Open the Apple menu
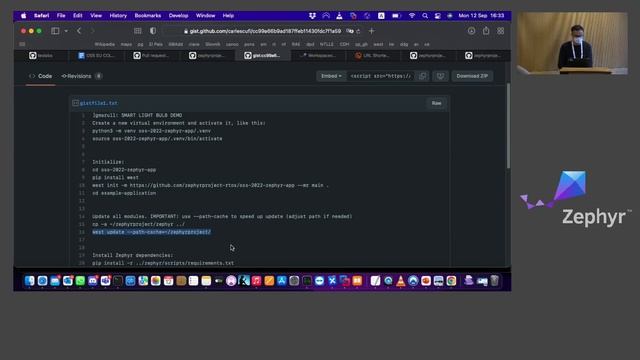The height and width of the screenshot is (360, 640). [x=24, y=16]
